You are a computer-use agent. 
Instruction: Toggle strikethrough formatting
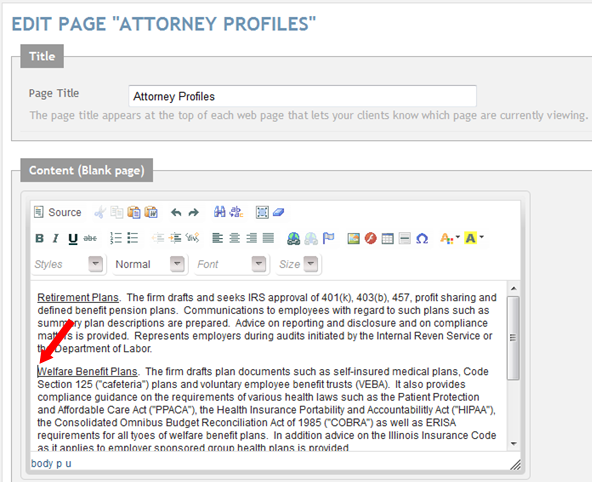coord(90,238)
